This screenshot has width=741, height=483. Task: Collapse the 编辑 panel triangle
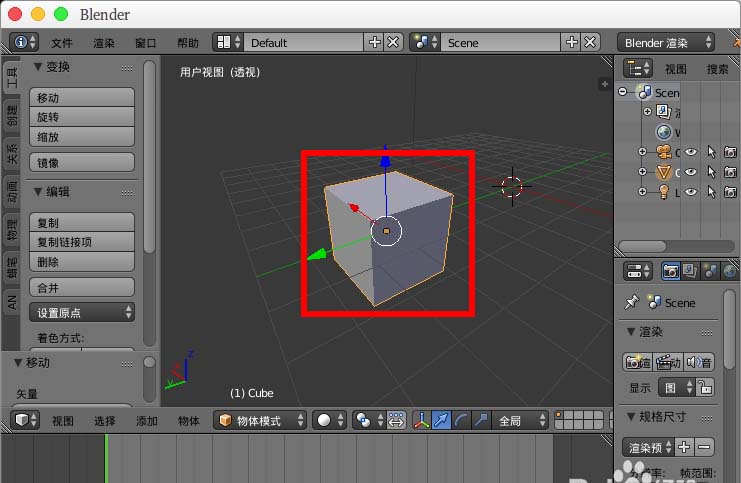[x=38, y=192]
